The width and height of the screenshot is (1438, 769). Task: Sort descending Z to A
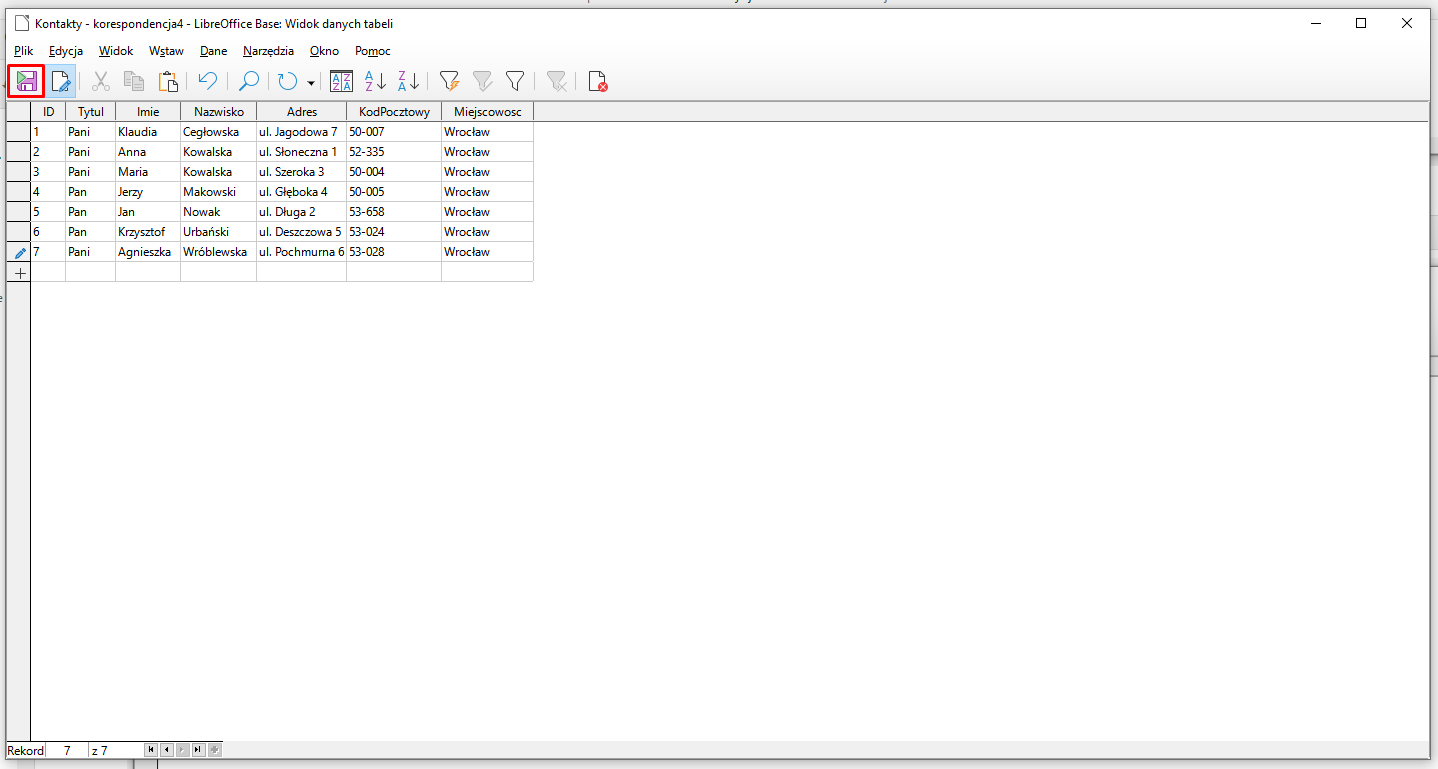point(408,81)
